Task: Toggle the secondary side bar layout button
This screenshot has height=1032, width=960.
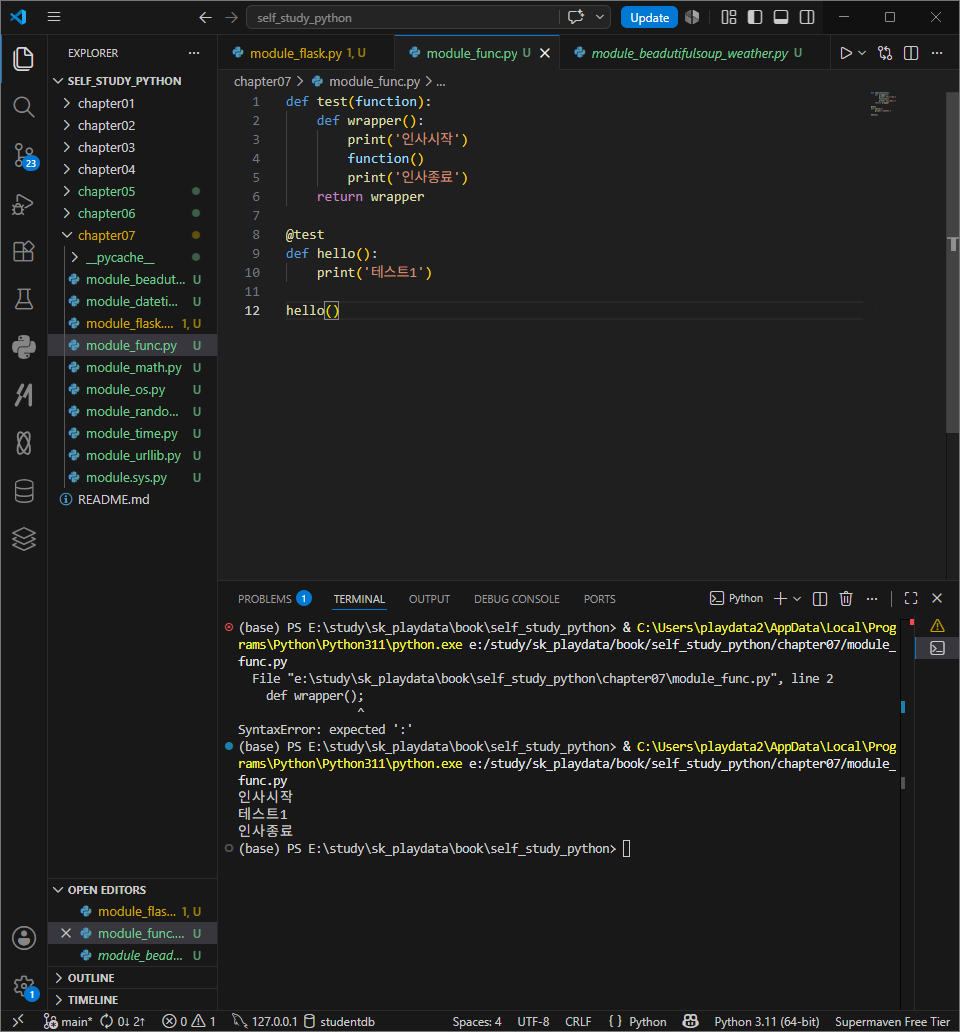Action: coord(807,17)
